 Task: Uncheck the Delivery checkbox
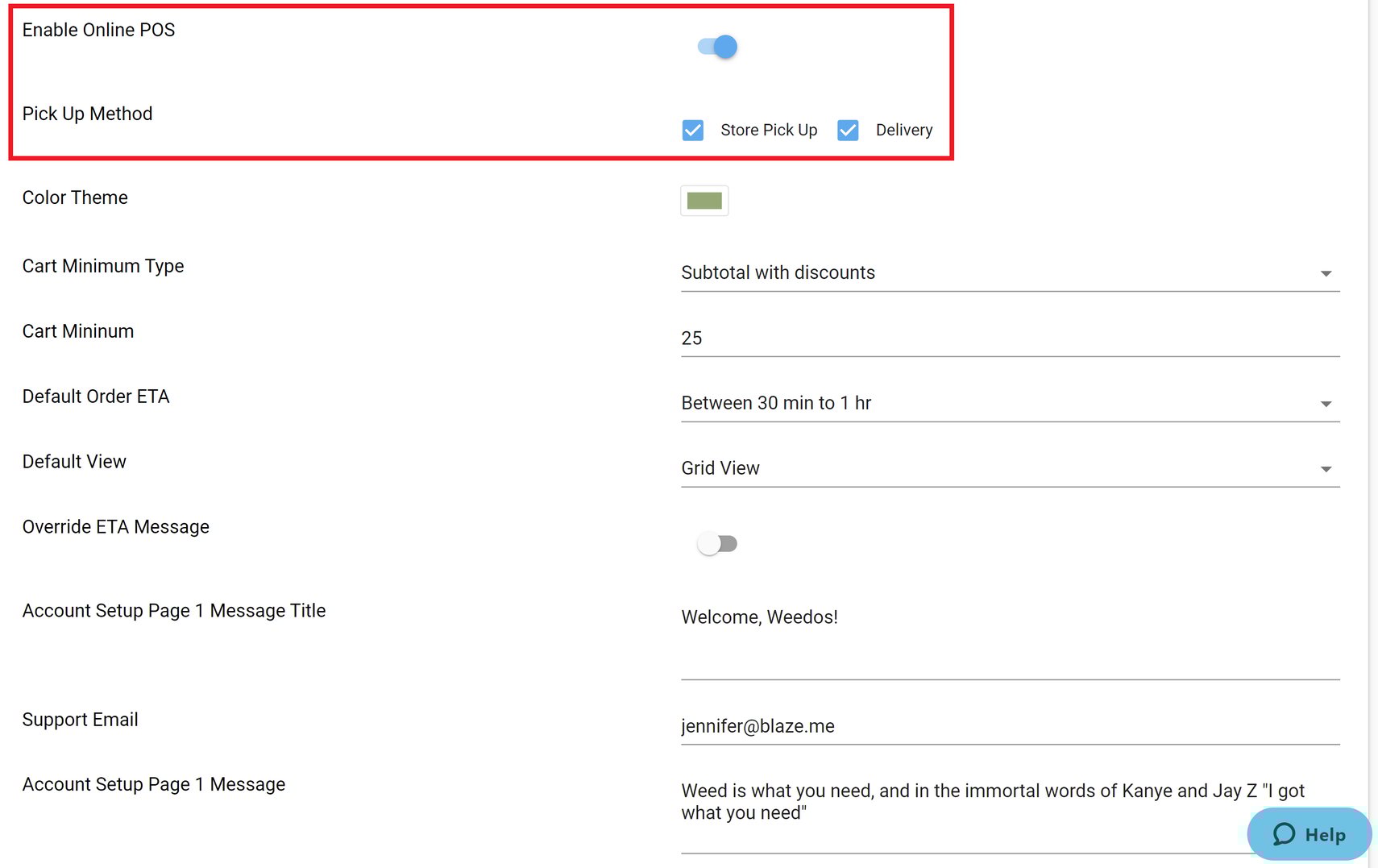(x=848, y=131)
